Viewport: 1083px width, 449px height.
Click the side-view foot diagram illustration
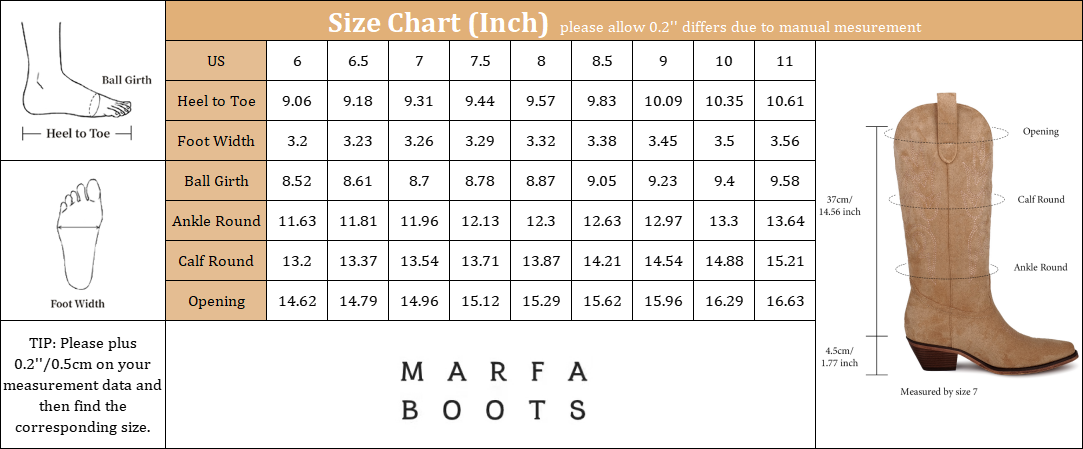77,82
